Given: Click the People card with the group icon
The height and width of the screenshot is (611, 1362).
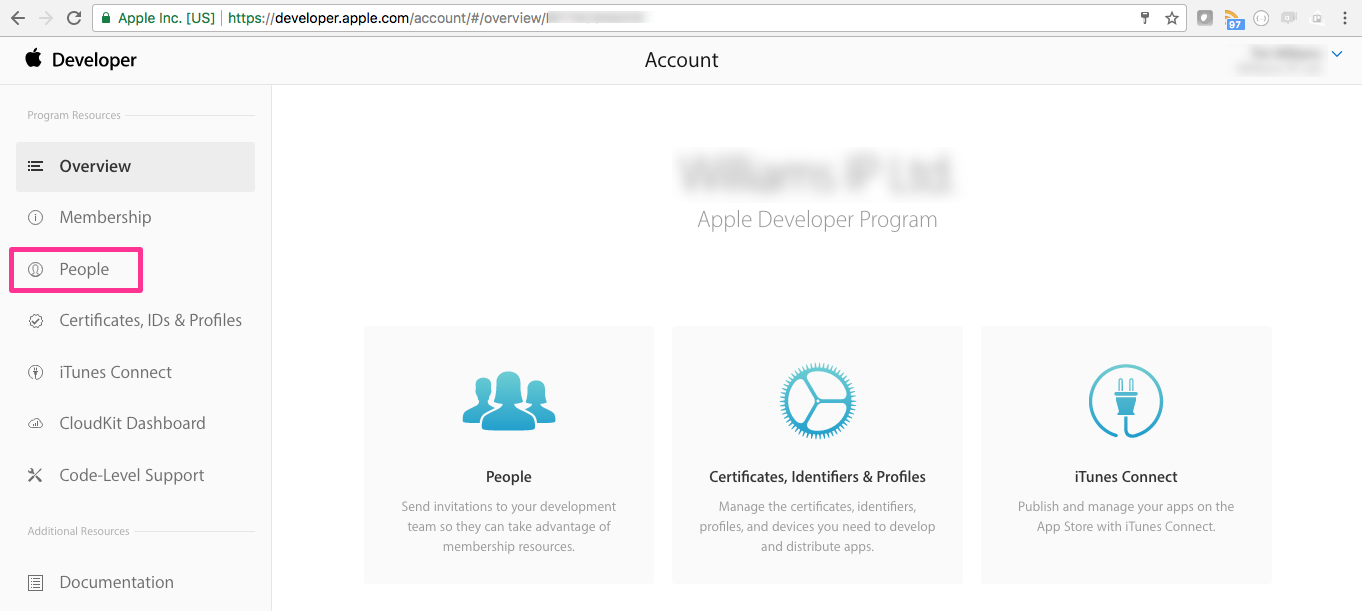Looking at the screenshot, I should tap(509, 455).
